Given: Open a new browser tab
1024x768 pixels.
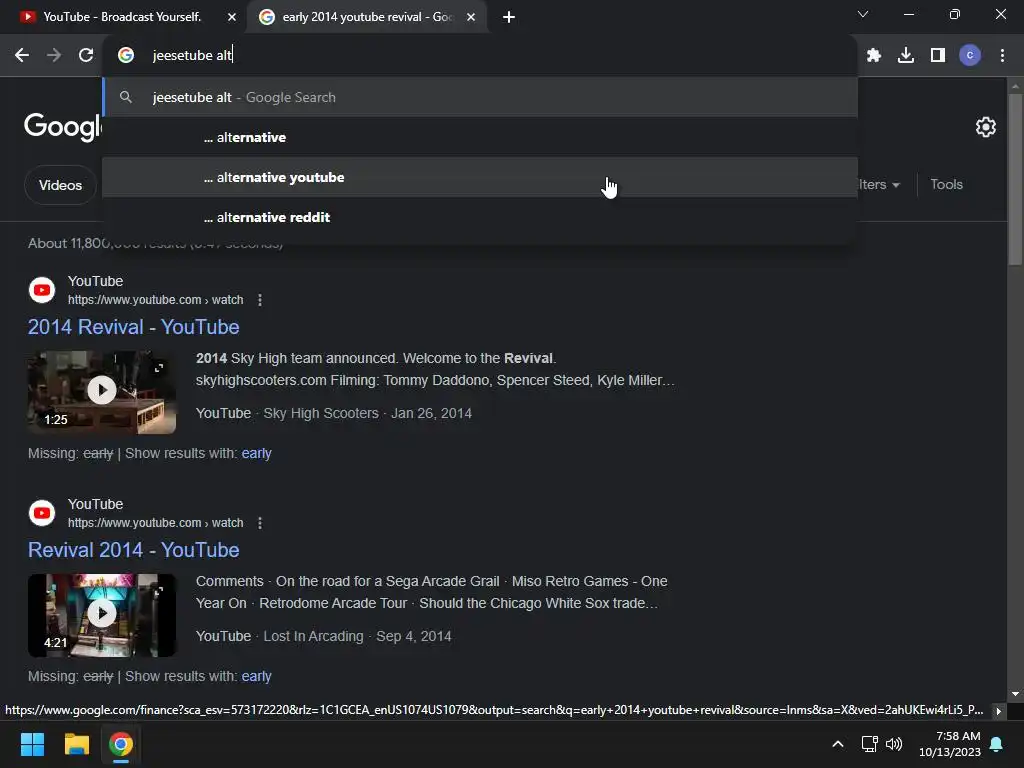Looking at the screenshot, I should point(509,17).
